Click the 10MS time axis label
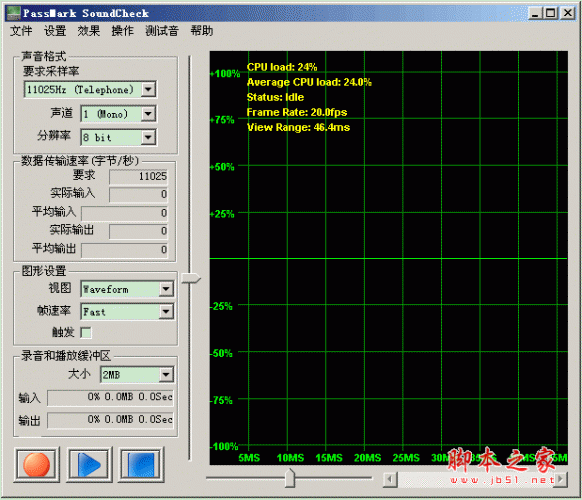 pyautogui.click(x=290, y=458)
